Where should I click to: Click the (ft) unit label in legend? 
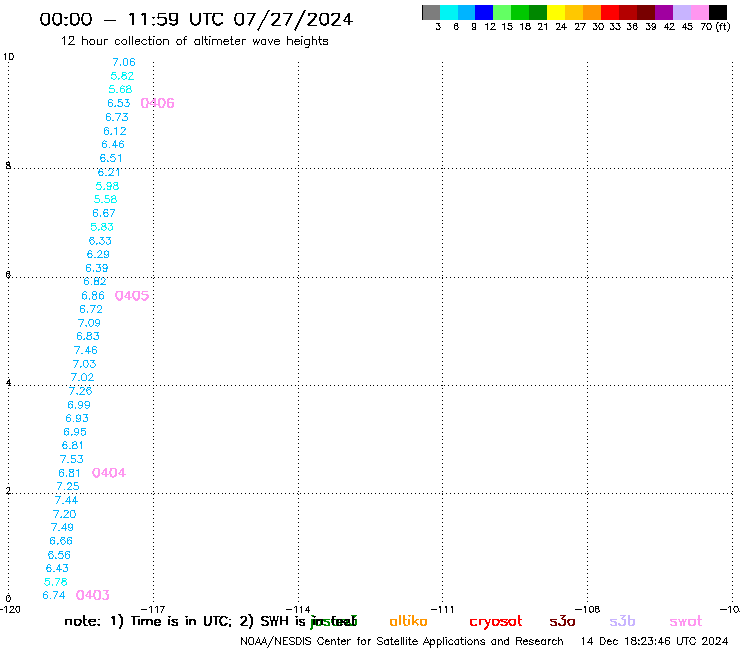click(x=723, y=27)
